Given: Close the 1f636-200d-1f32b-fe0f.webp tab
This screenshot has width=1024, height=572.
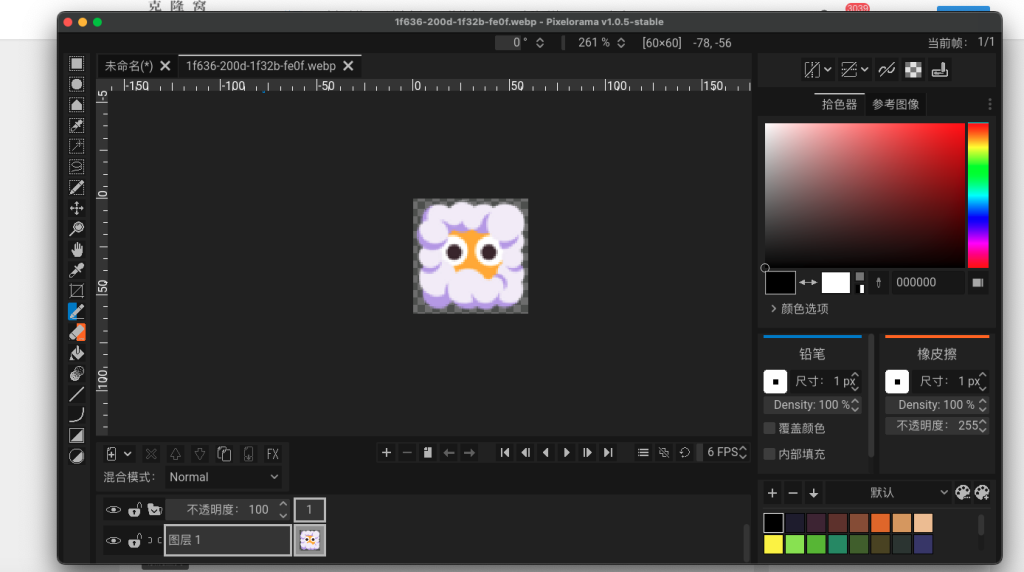Looking at the screenshot, I should pyautogui.click(x=348, y=66).
